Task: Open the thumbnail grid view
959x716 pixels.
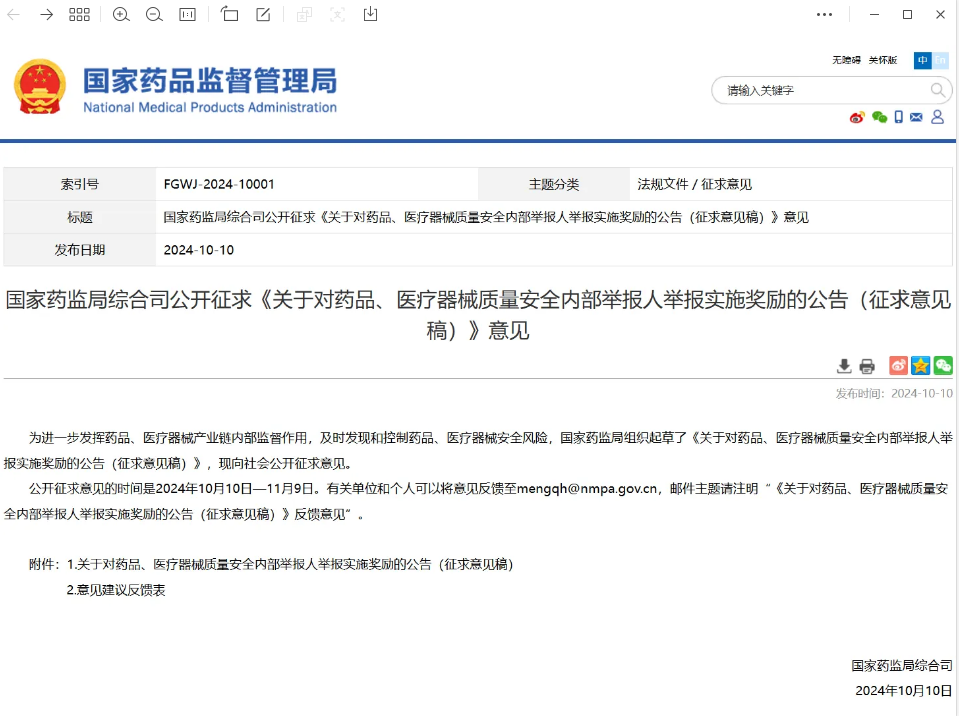Action: click(79, 14)
